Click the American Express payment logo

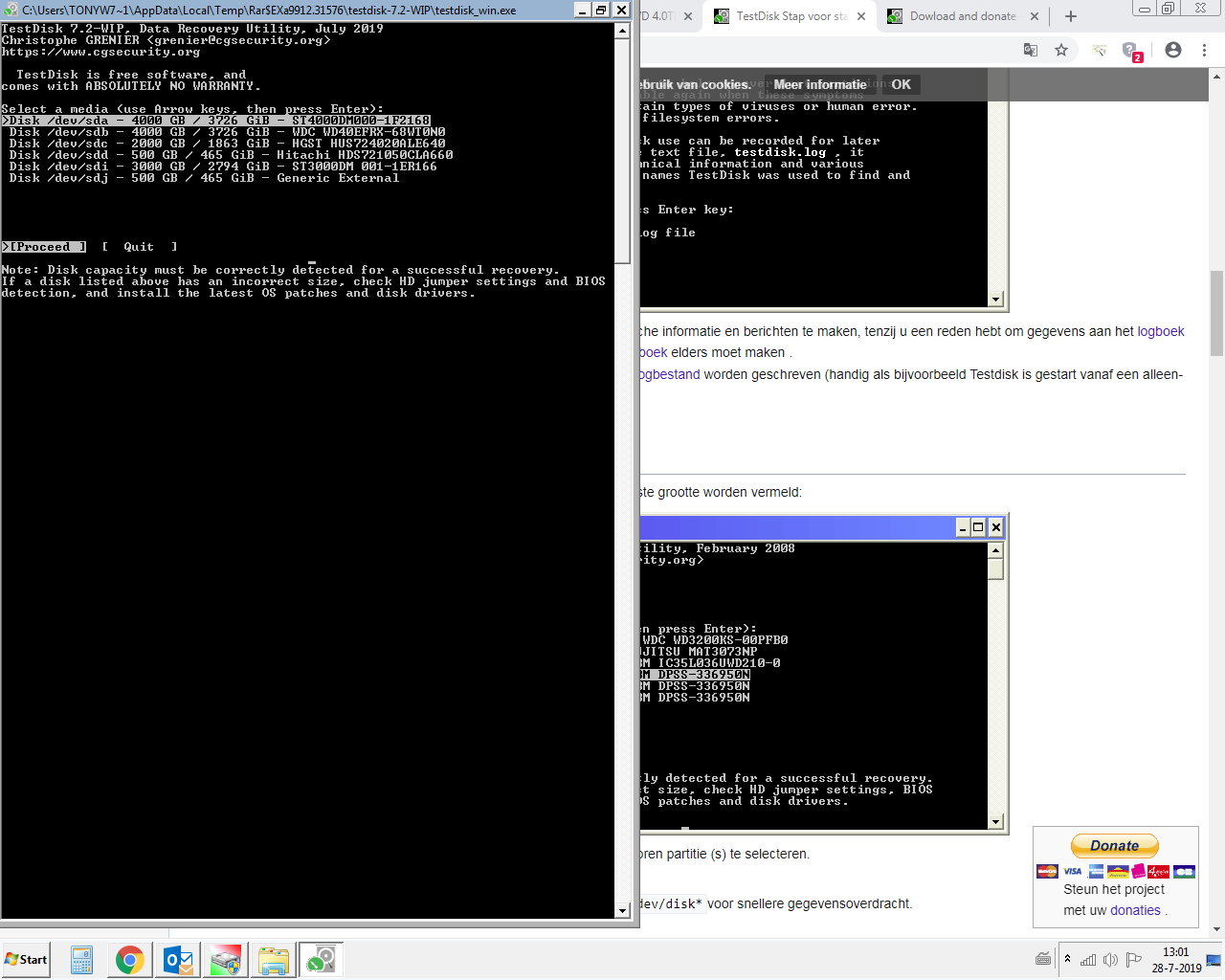click(x=1094, y=871)
